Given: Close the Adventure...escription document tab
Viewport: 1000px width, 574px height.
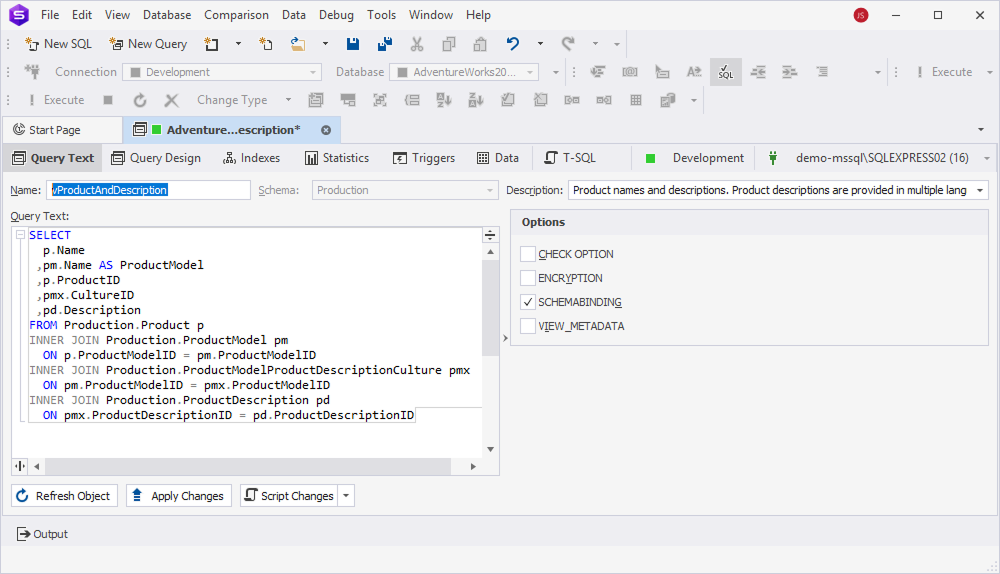Looking at the screenshot, I should point(326,130).
